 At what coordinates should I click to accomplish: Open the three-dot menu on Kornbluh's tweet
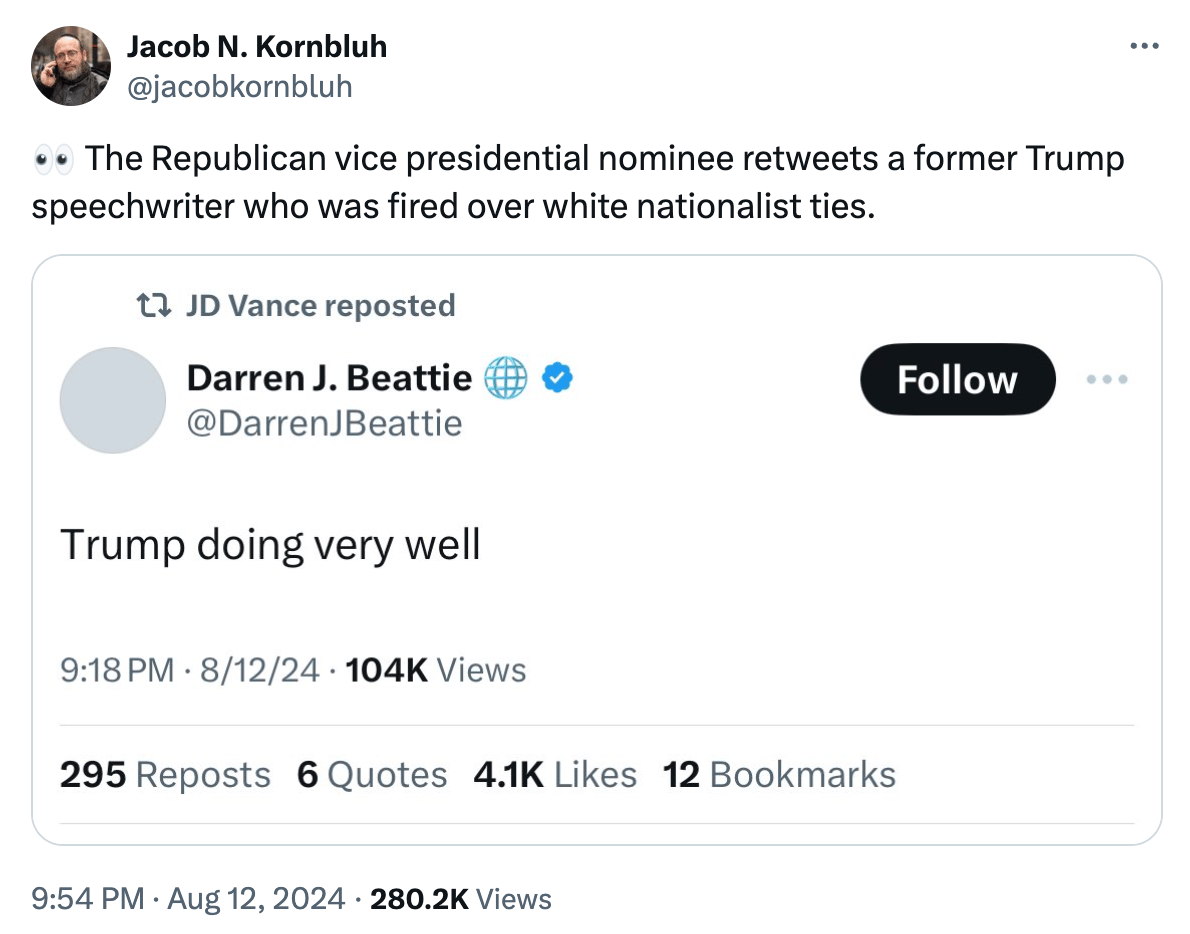[x=1144, y=45]
